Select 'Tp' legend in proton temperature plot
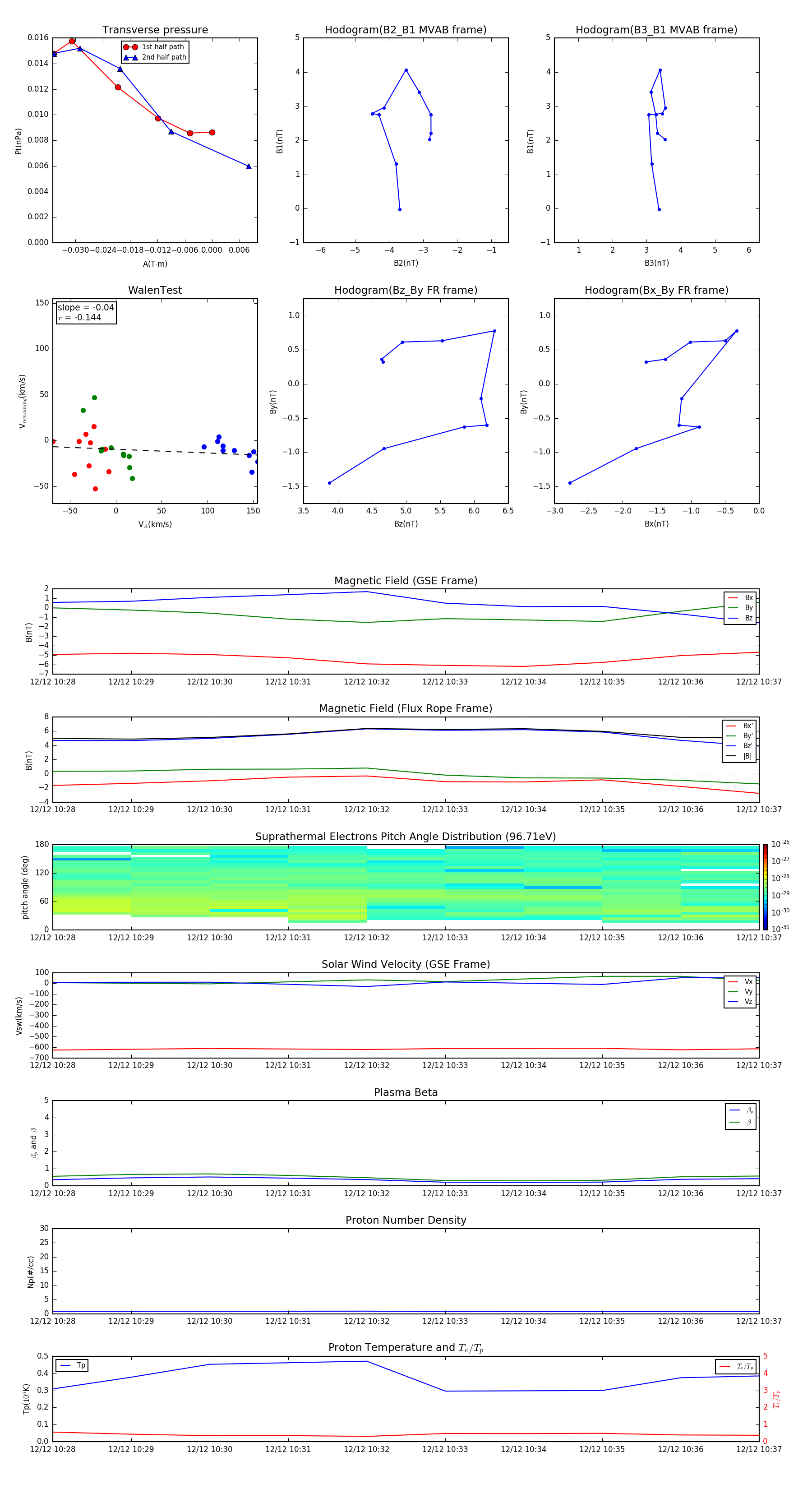The width and height of the screenshot is (812, 1489). click(x=73, y=1365)
